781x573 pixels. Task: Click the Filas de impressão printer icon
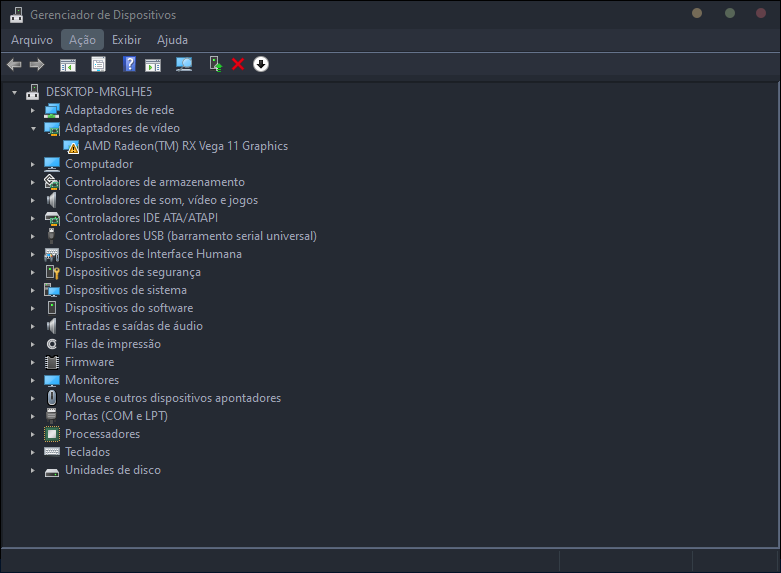pos(52,344)
